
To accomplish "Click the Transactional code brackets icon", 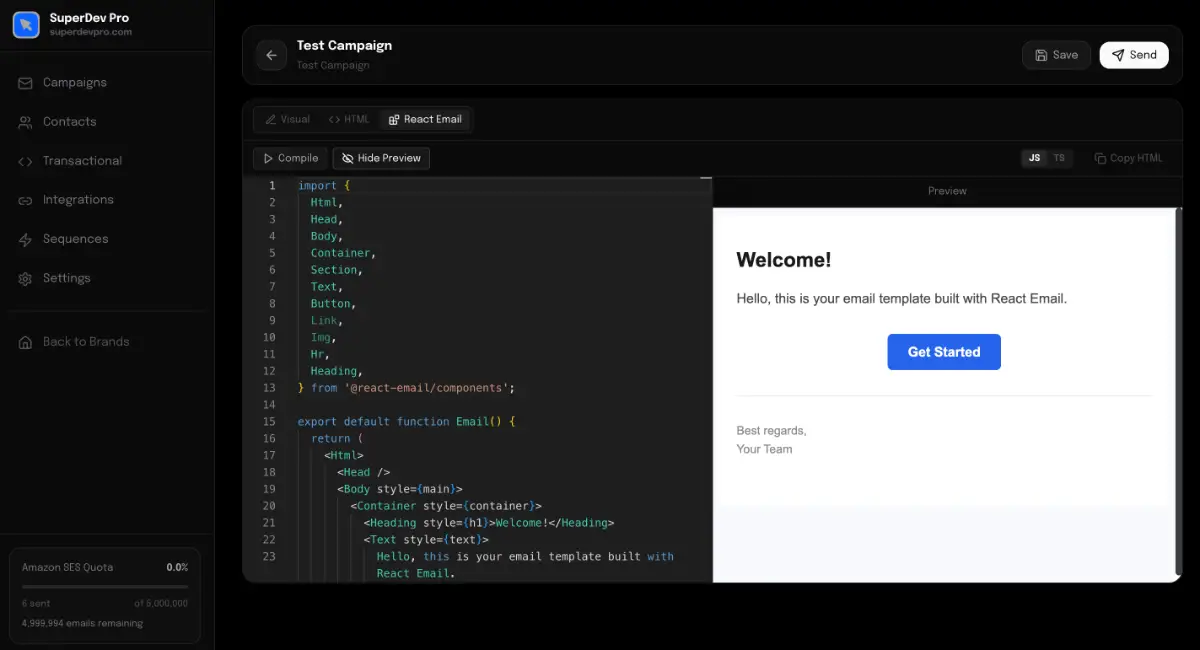I will (25, 161).
